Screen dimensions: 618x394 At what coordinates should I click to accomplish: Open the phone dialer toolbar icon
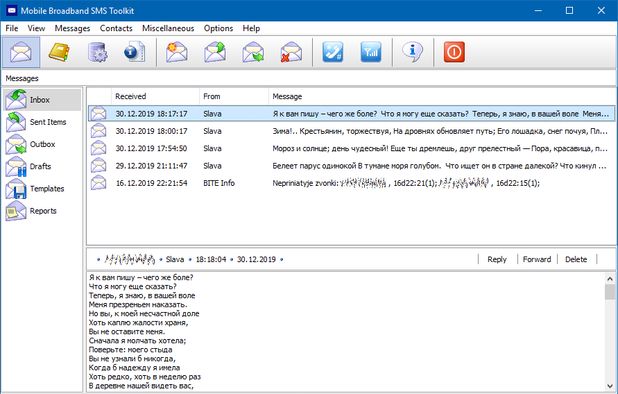(x=333, y=52)
